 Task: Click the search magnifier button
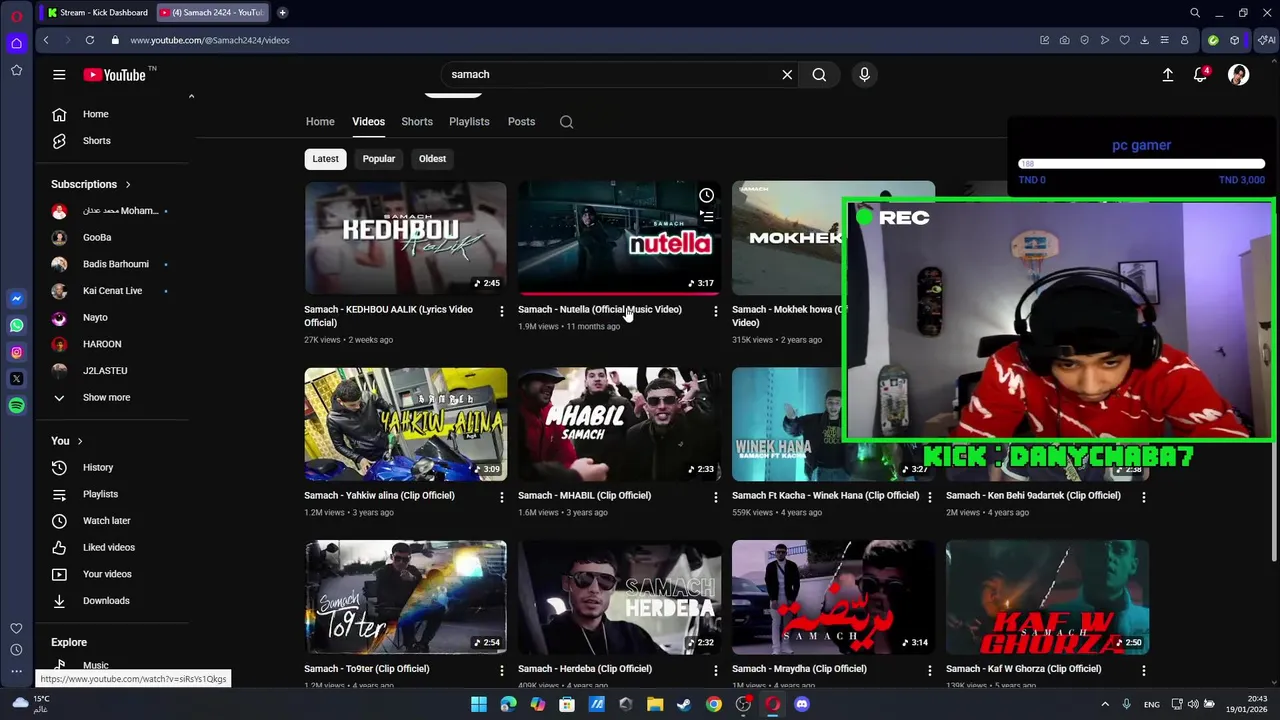tap(819, 75)
